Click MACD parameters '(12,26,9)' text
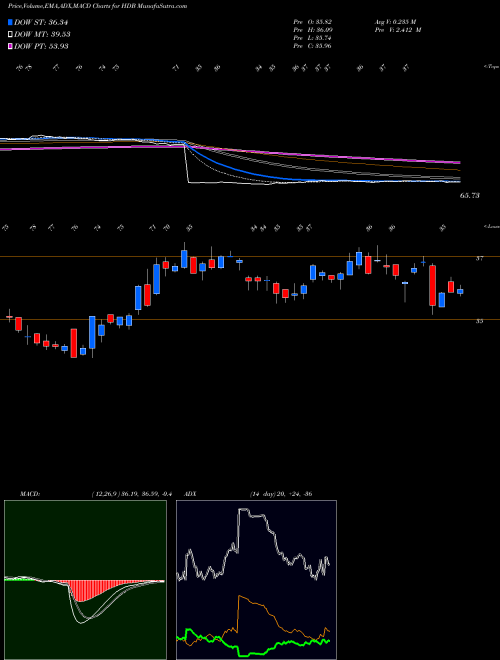The width and height of the screenshot is (500, 660). pos(105,494)
